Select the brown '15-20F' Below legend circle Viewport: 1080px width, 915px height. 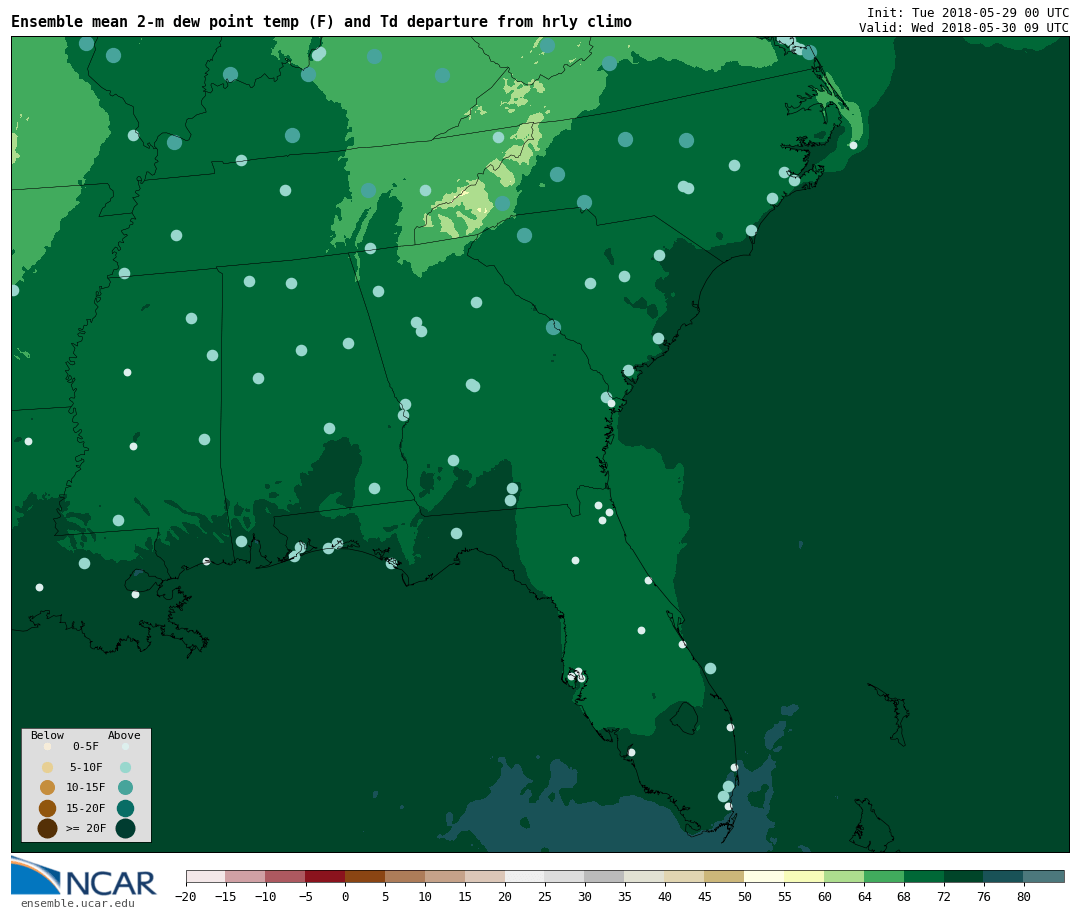[x=47, y=808]
